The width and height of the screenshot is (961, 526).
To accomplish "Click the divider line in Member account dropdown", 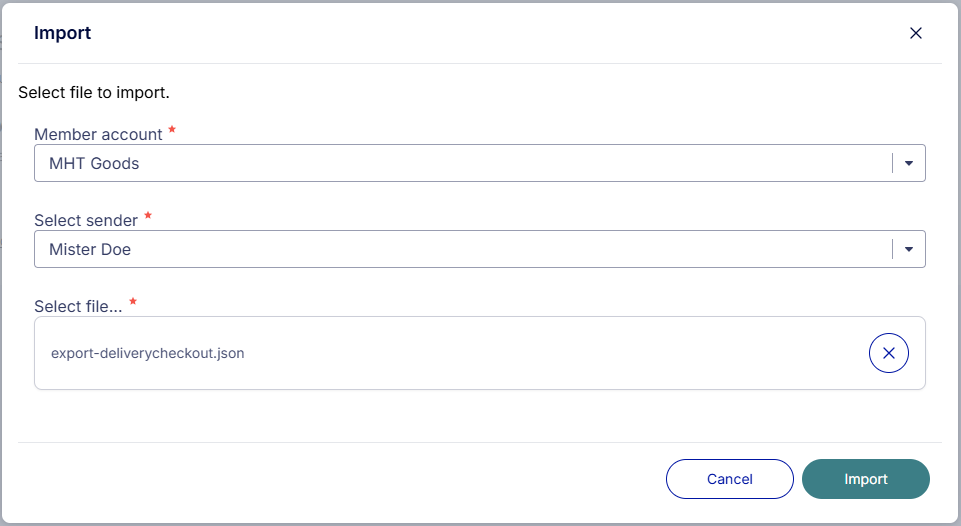I will (x=892, y=163).
